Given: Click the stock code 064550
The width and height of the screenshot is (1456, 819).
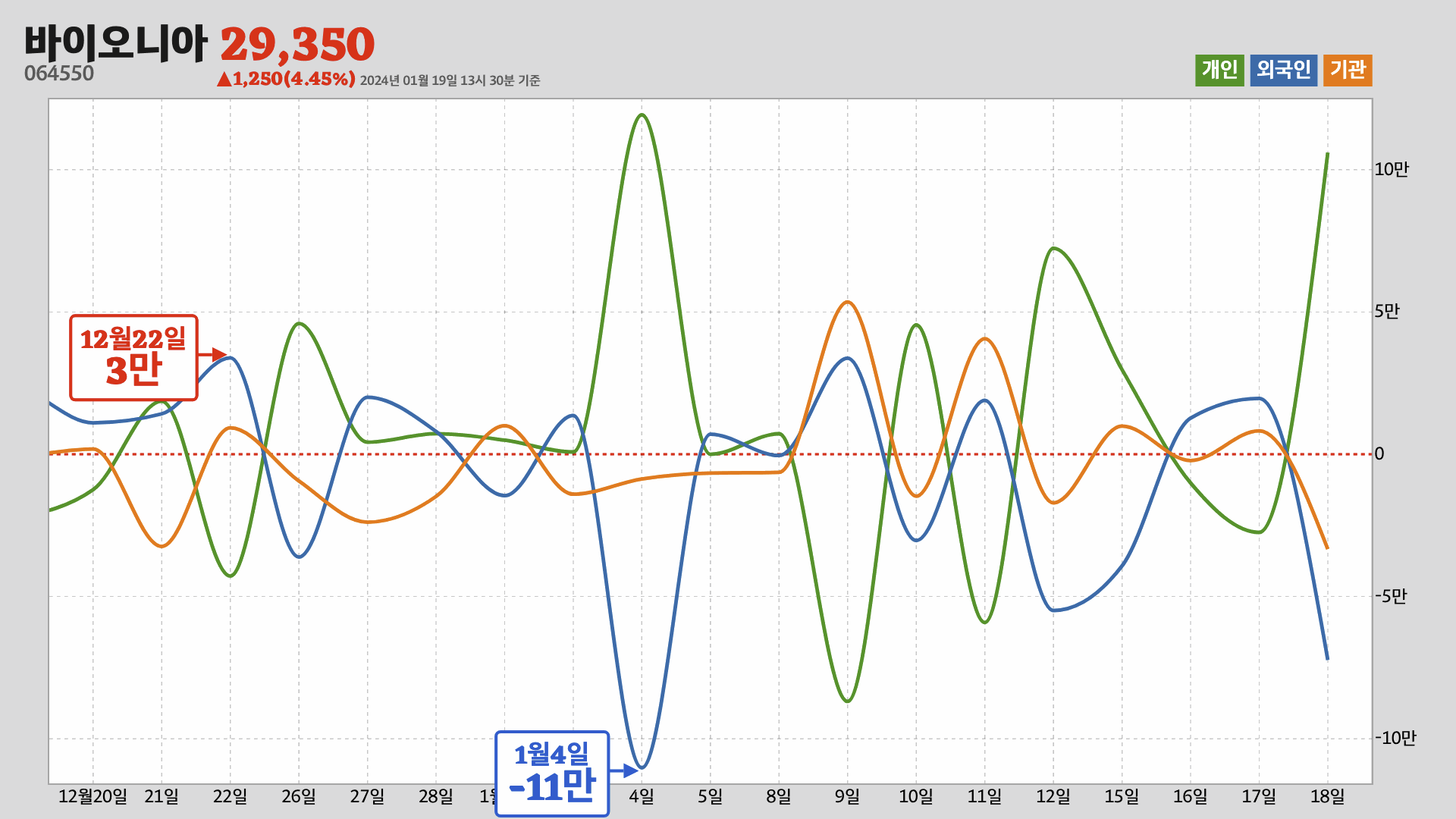Looking at the screenshot, I should coord(59,74).
